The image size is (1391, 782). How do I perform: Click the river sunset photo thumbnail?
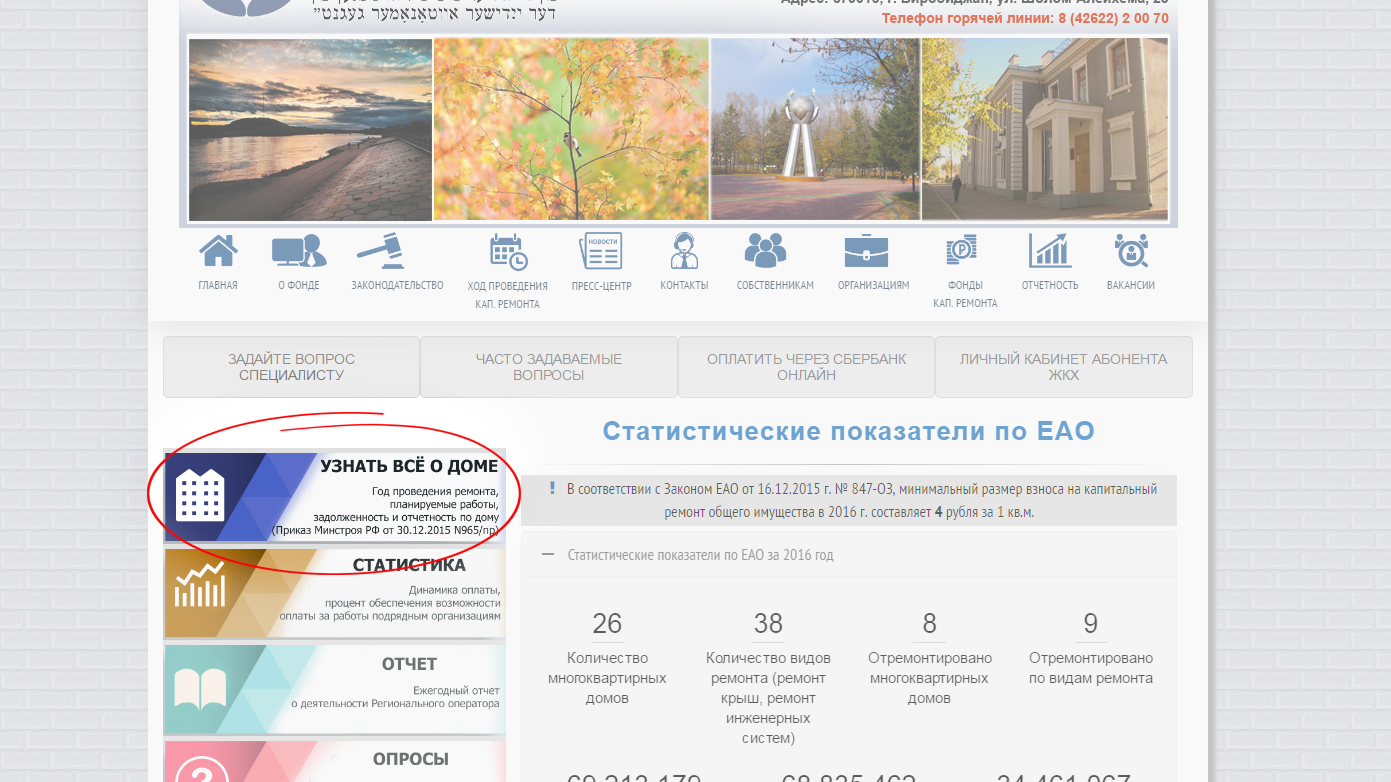pyautogui.click(x=310, y=130)
